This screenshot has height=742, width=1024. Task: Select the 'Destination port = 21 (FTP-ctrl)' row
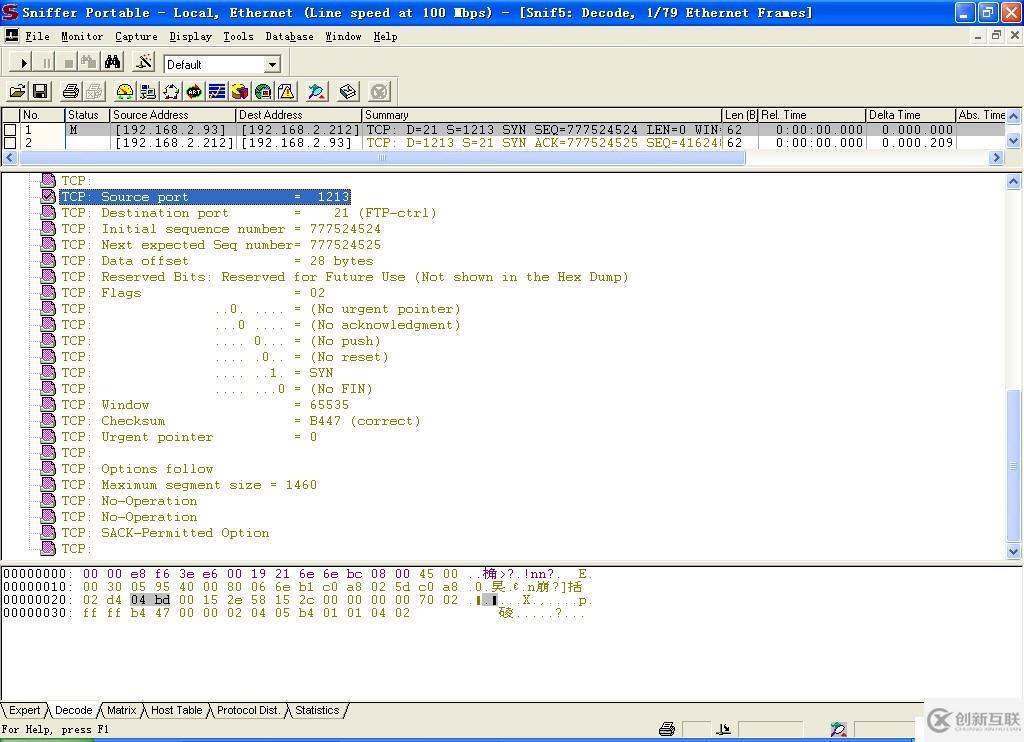coord(248,213)
